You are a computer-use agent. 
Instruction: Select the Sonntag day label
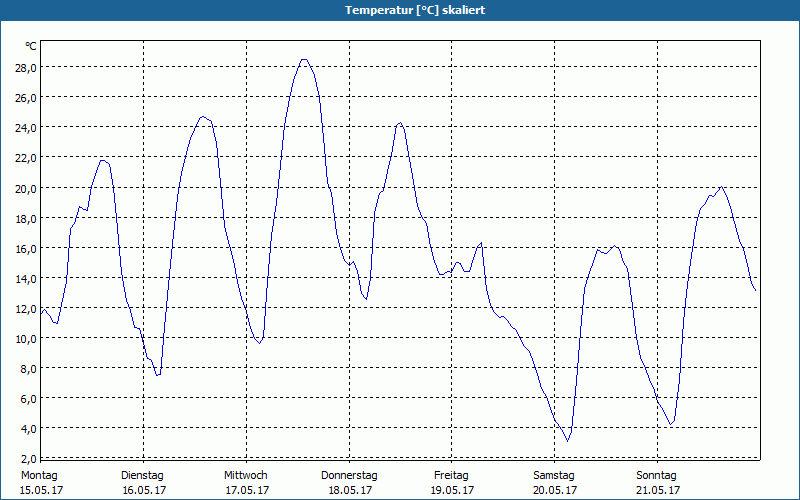coord(657,476)
